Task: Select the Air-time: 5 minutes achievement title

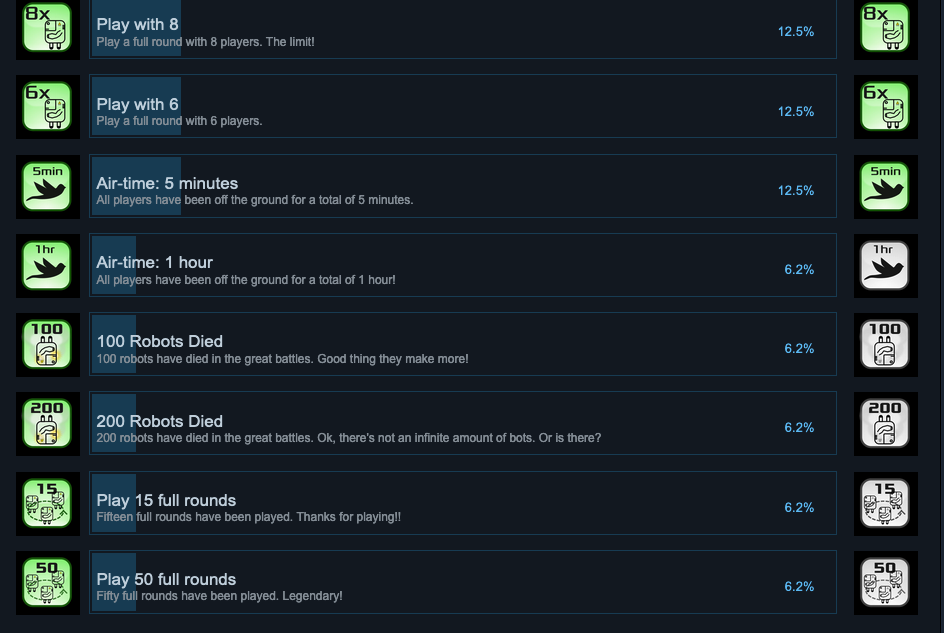Action: 167,184
